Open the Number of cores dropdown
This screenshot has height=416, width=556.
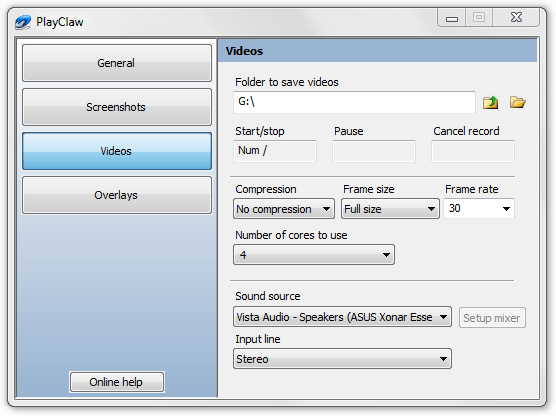[x=314, y=255]
